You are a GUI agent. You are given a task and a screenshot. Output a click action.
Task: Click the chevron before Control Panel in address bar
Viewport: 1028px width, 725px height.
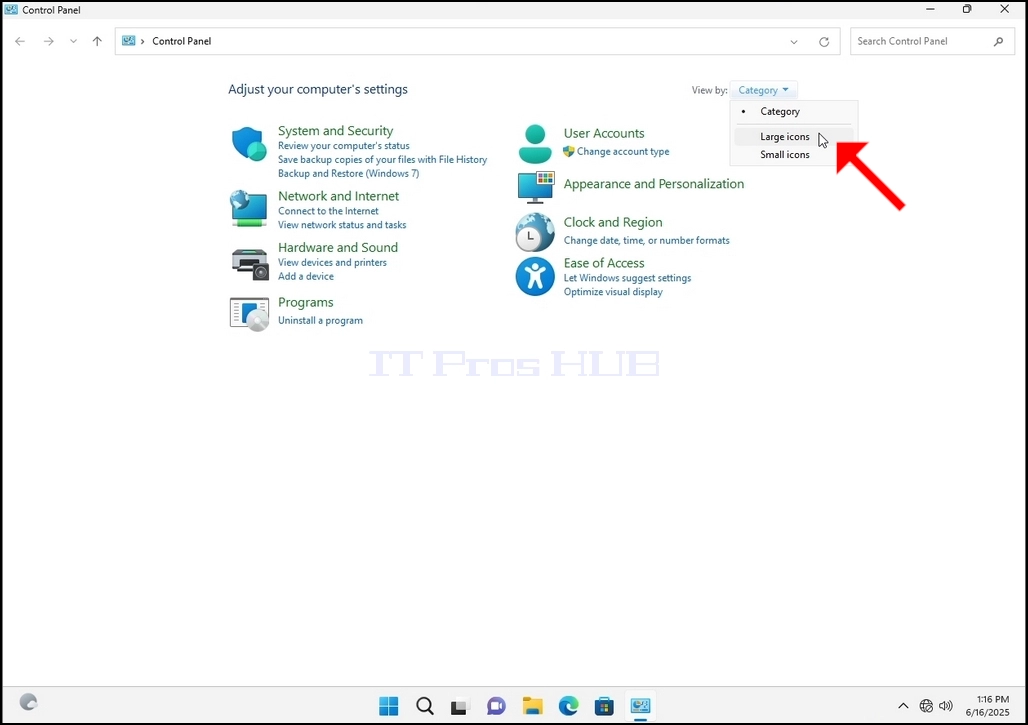click(142, 41)
